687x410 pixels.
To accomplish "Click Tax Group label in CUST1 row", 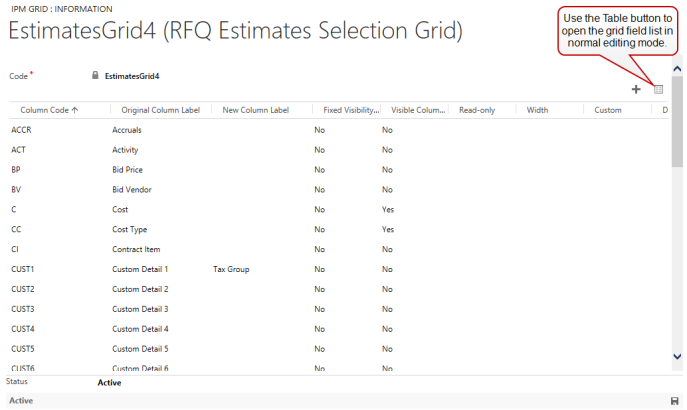I will coord(231,269).
